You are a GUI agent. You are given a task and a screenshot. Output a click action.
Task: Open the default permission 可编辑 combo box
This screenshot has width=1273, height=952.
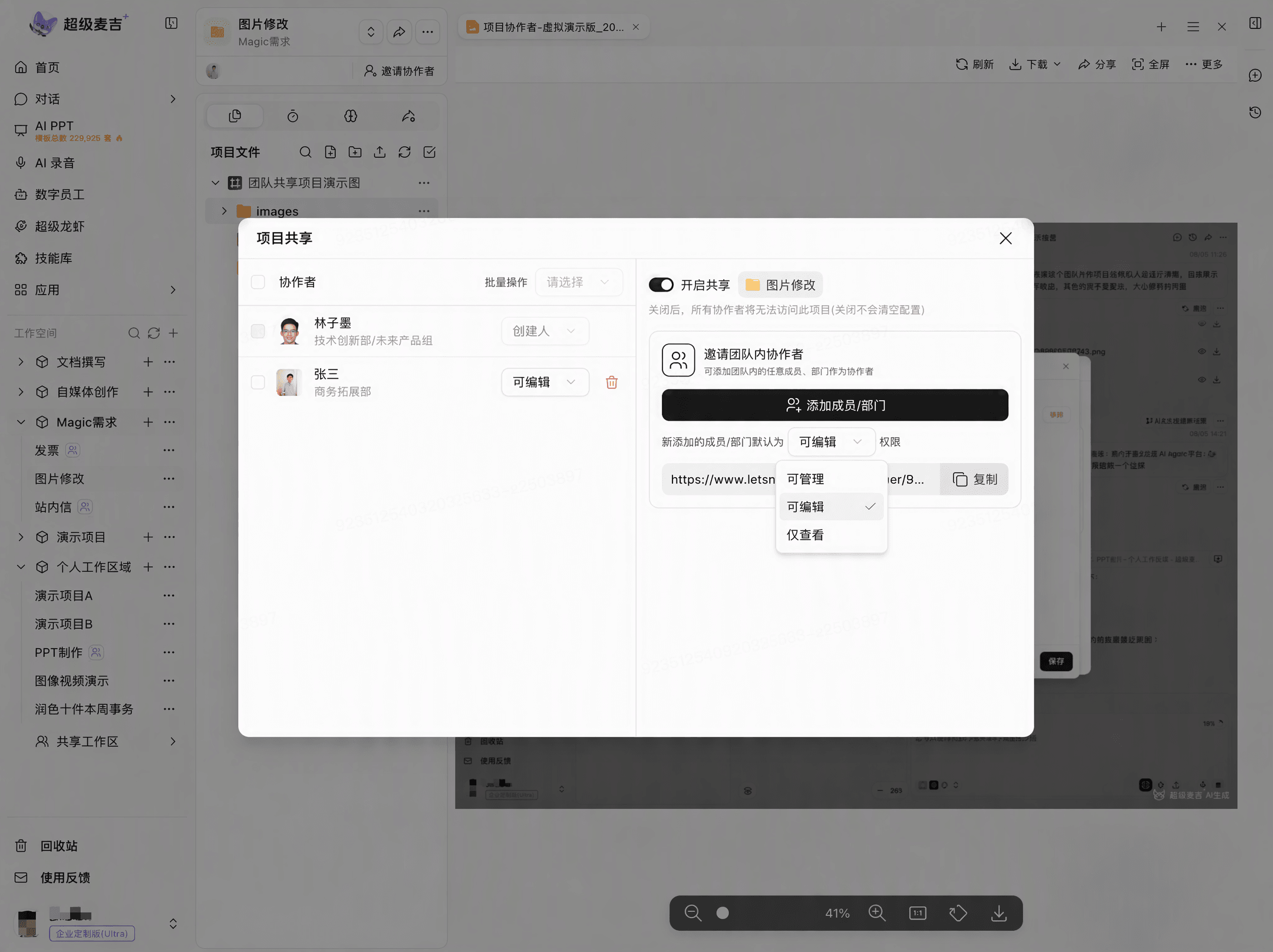click(x=831, y=442)
